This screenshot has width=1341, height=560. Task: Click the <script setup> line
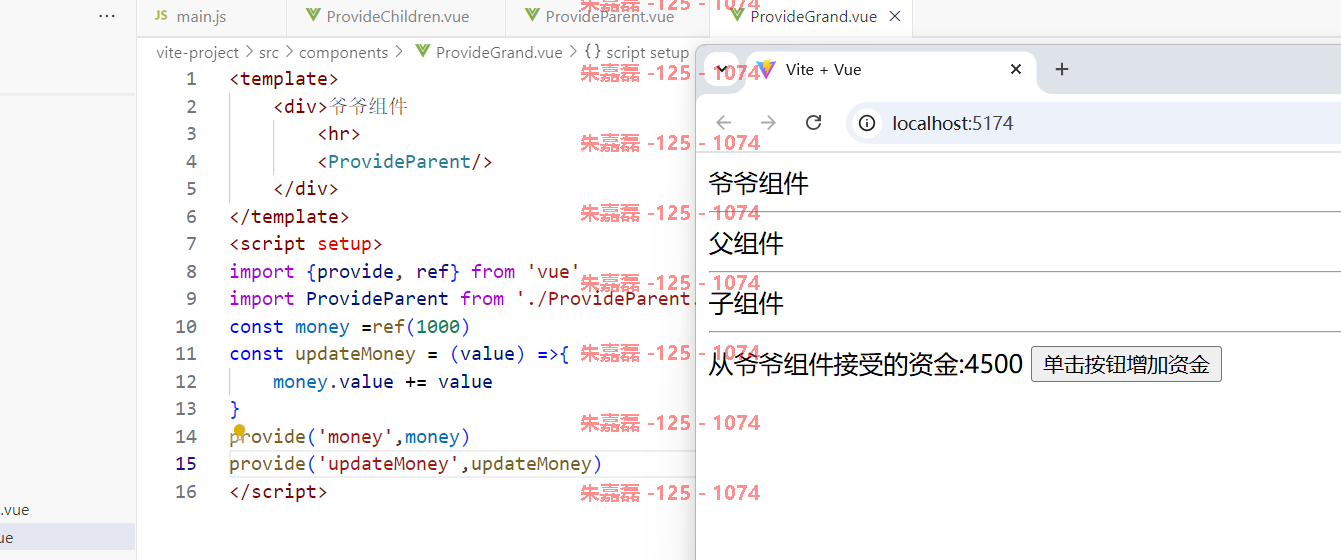(x=306, y=244)
